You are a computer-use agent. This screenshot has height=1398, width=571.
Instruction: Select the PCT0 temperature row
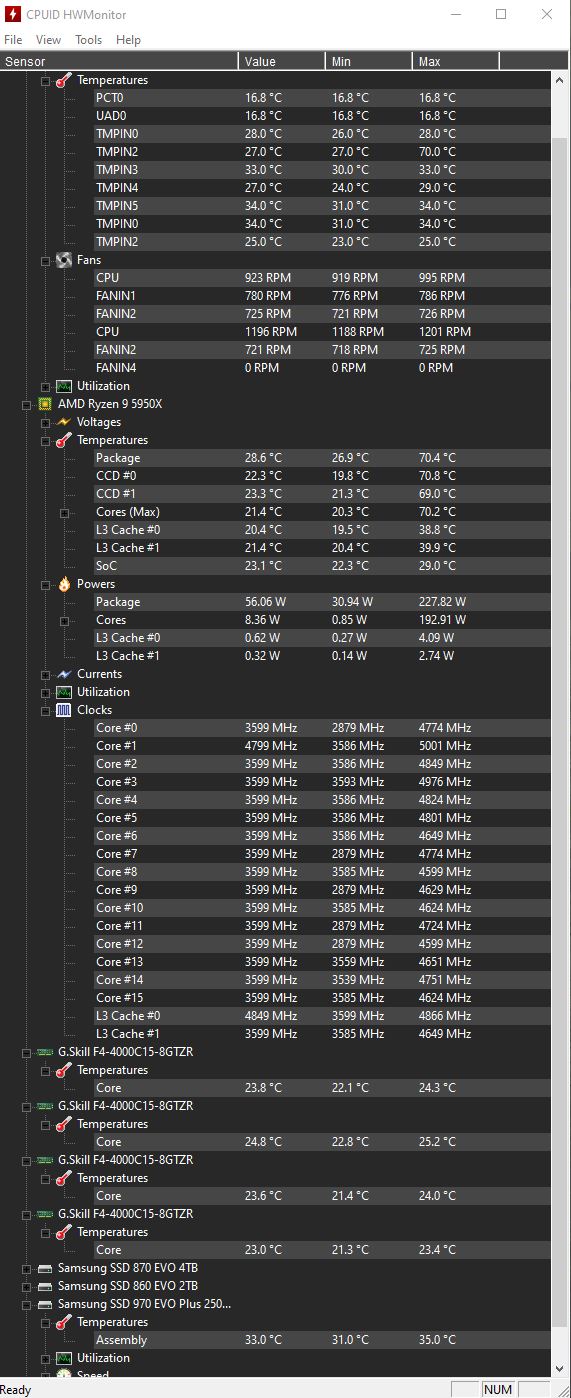point(321,98)
